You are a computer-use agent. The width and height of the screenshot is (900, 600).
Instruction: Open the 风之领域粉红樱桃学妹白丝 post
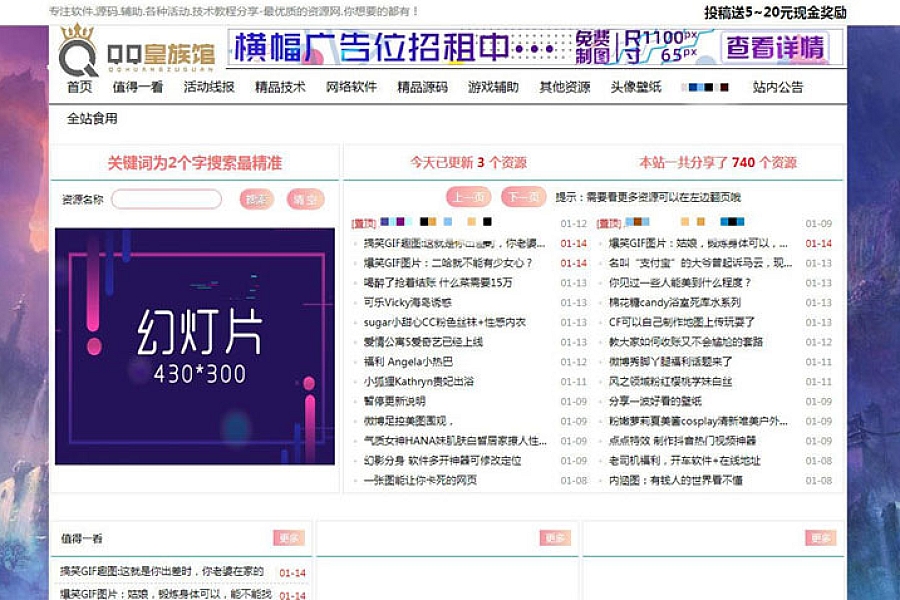(x=670, y=381)
